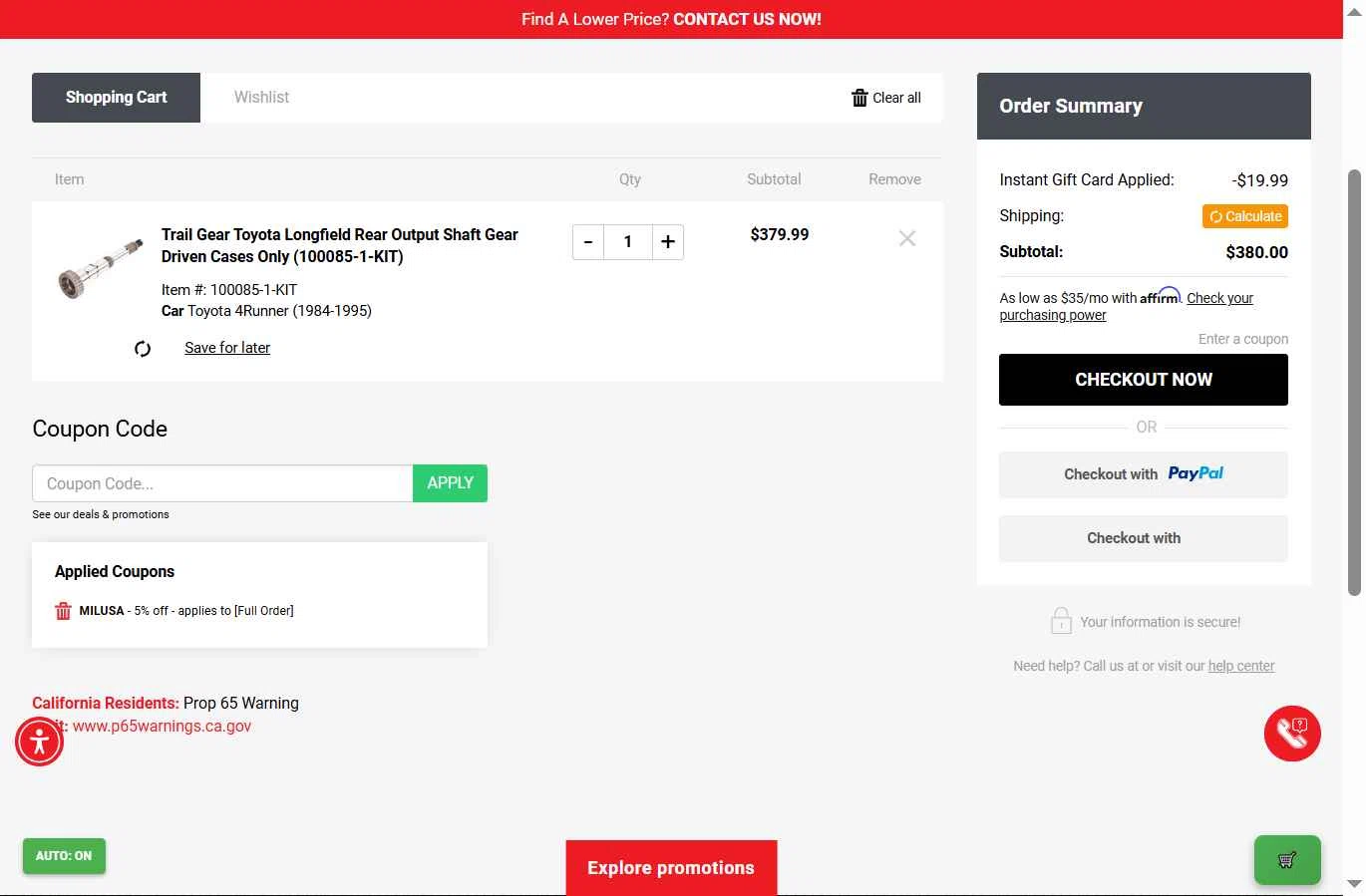Focus the Coupon Code input field
Image resolution: width=1366 pixels, height=896 pixels.
point(222,483)
